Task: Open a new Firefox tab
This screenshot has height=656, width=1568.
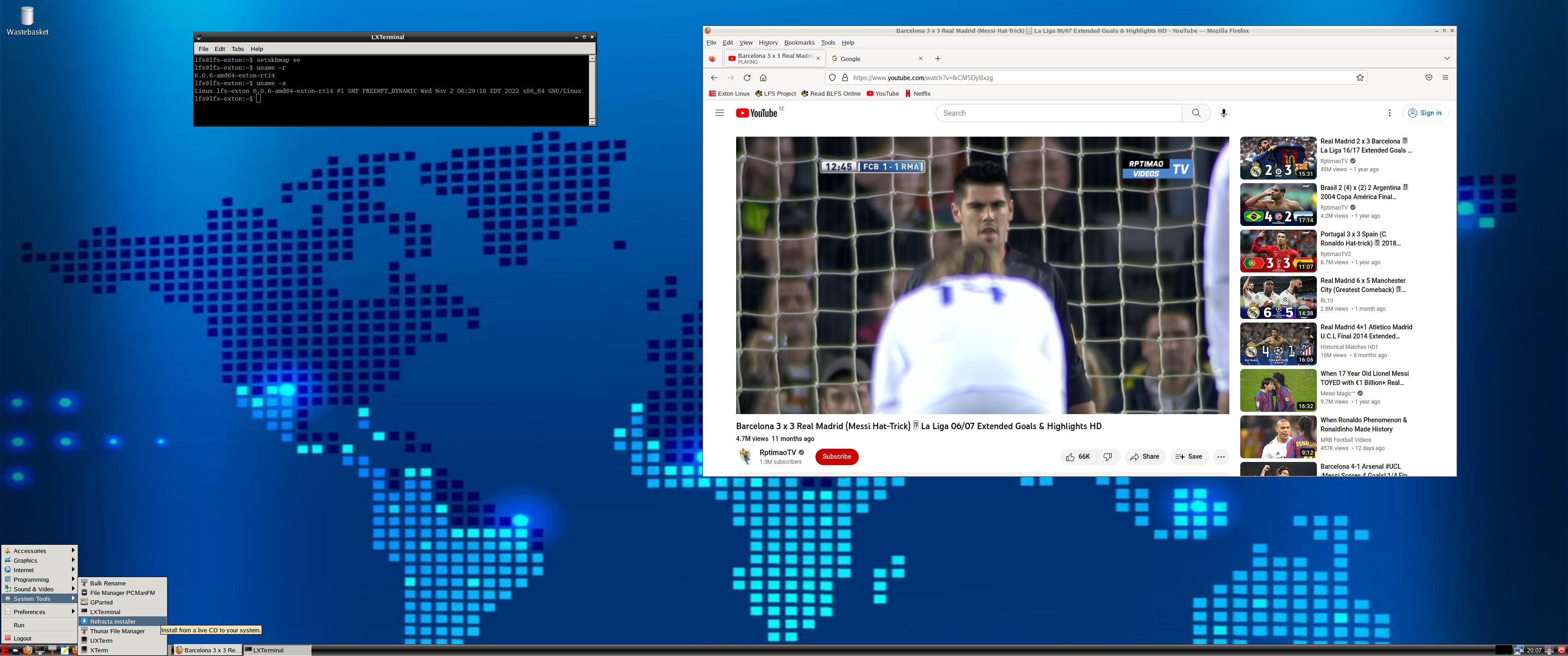Action: 938,58
